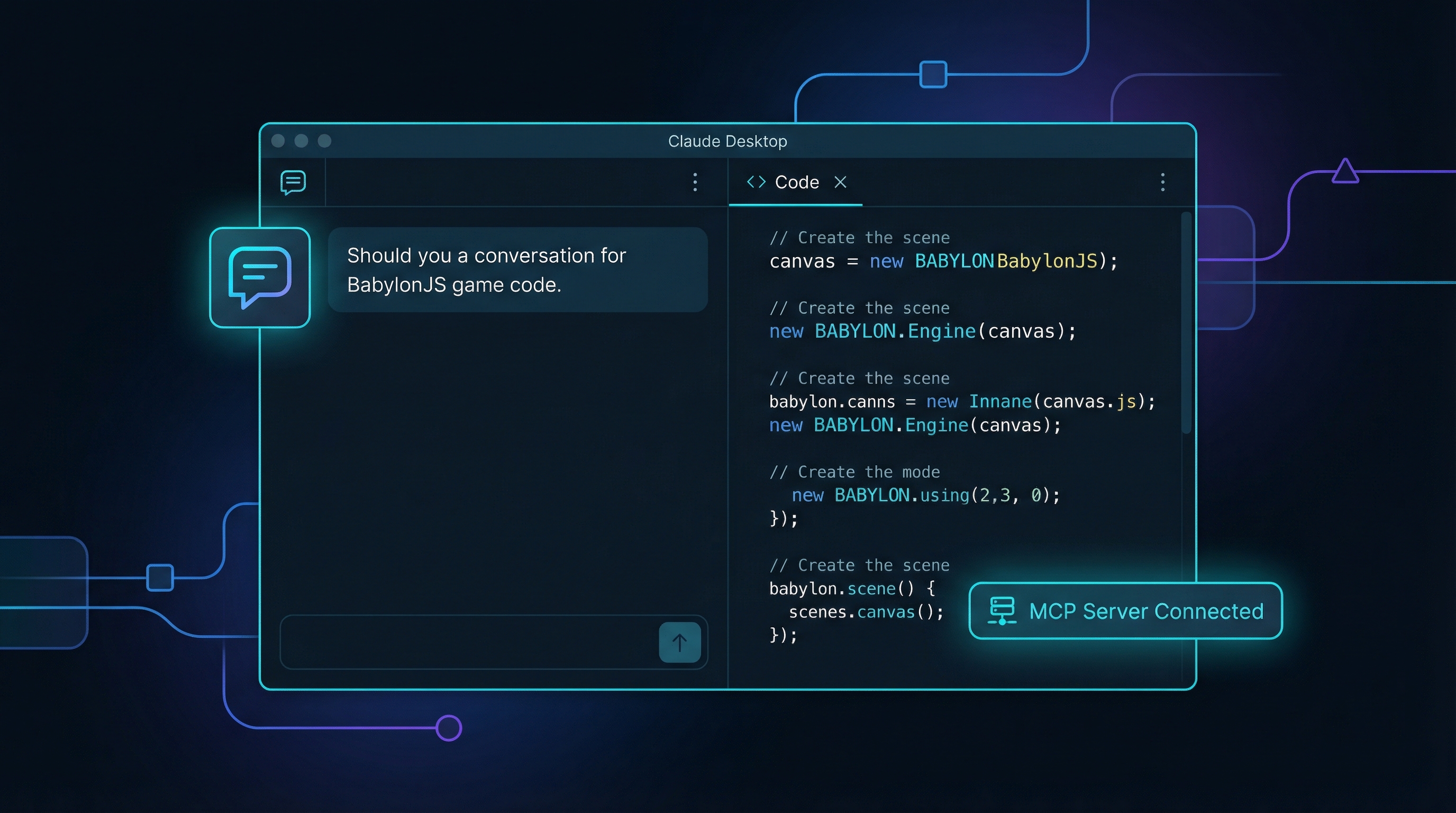Open the chat panel three-dot menu
This screenshot has height=813, width=1456.
pos(695,182)
